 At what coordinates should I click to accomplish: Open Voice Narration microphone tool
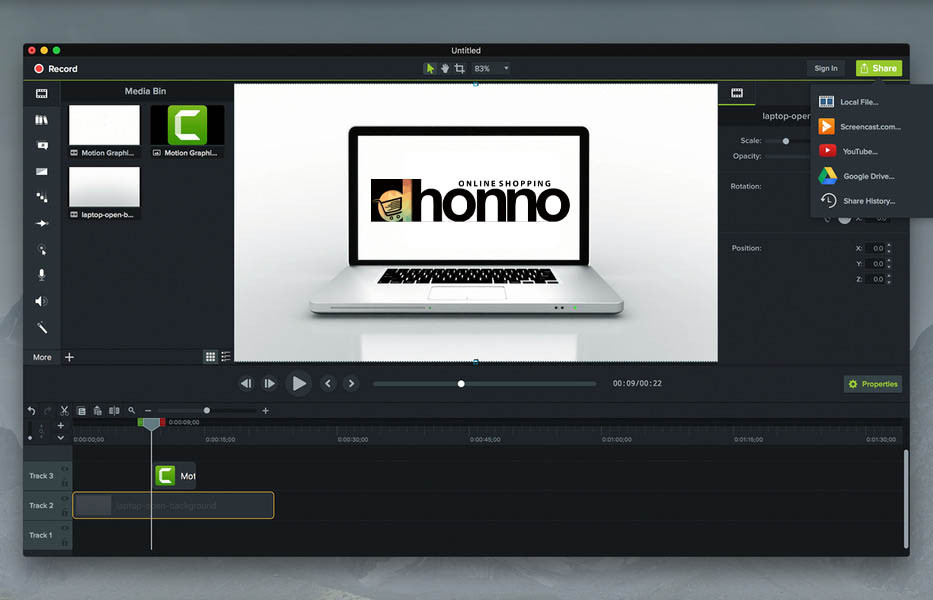(x=41, y=275)
